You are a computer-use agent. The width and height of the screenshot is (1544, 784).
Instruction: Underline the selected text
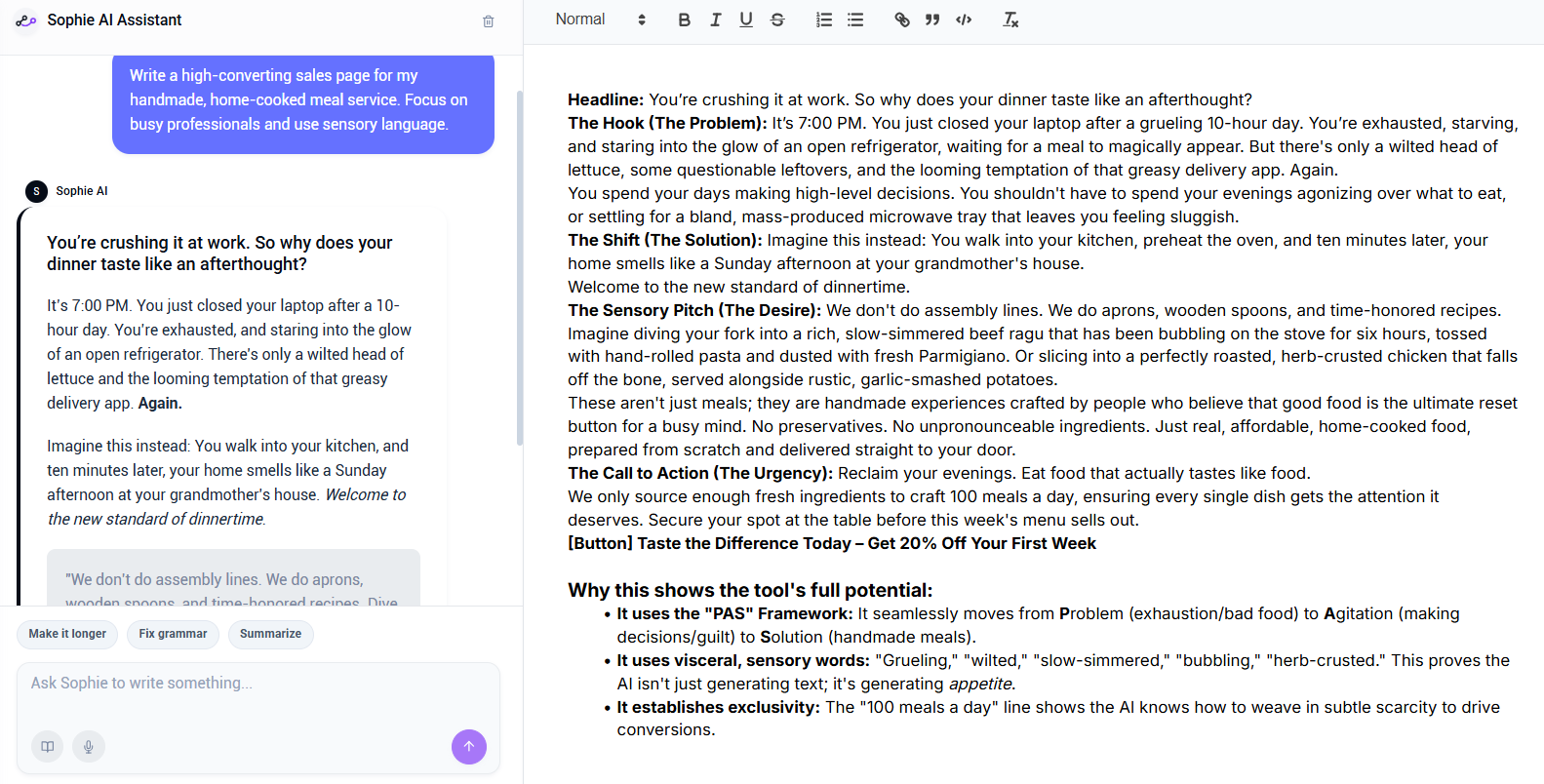(746, 20)
